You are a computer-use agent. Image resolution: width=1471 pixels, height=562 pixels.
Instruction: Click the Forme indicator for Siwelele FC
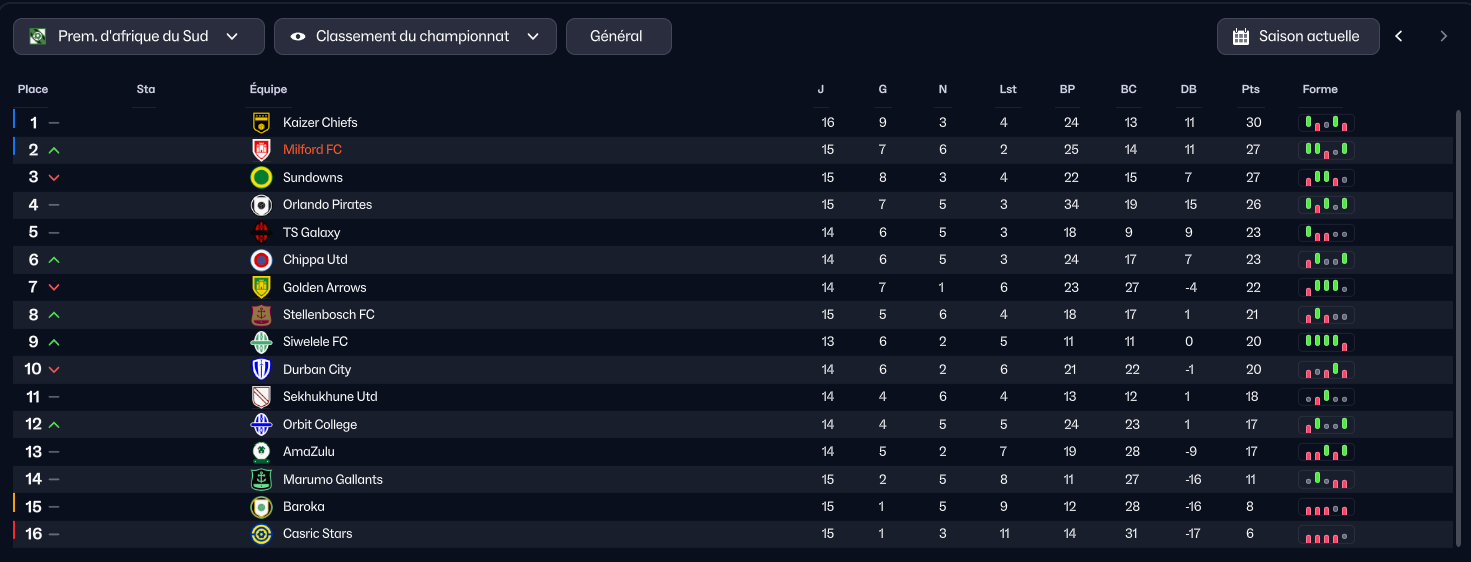(x=1326, y=342)
